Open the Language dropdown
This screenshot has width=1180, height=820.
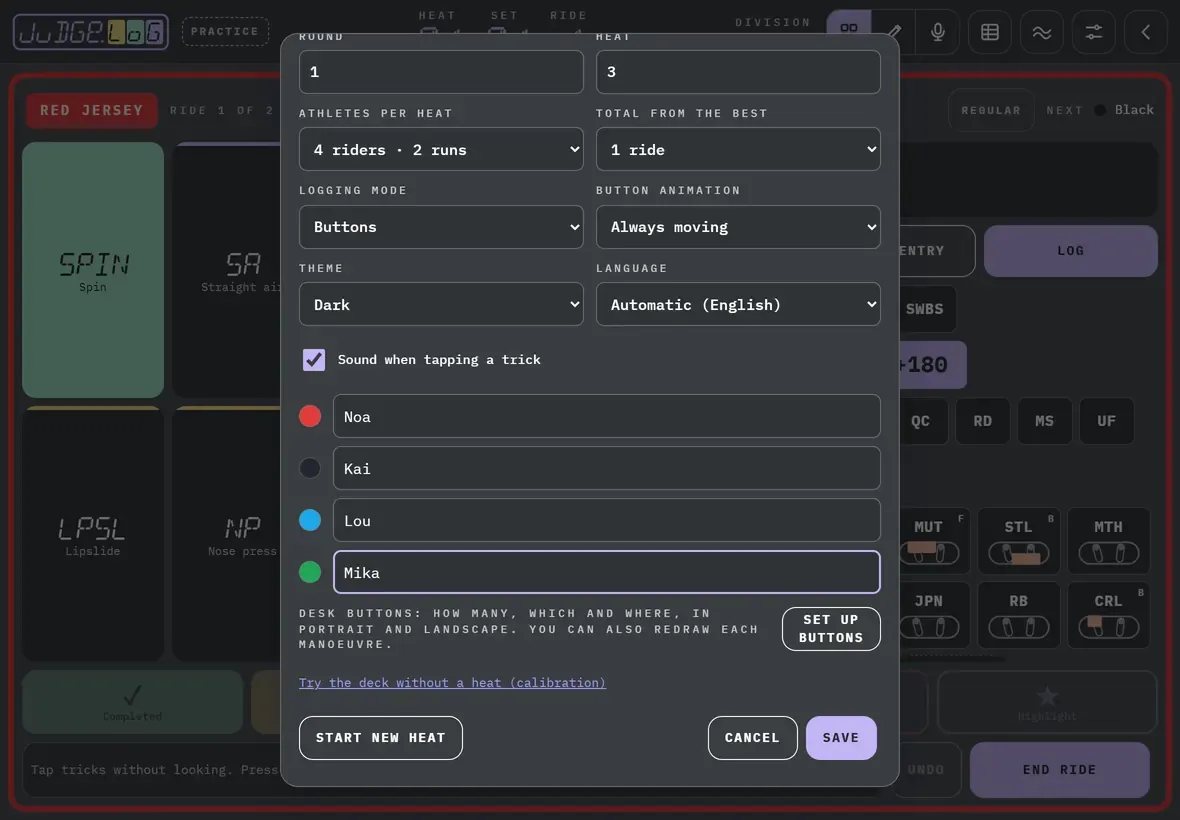click(738, 304)
